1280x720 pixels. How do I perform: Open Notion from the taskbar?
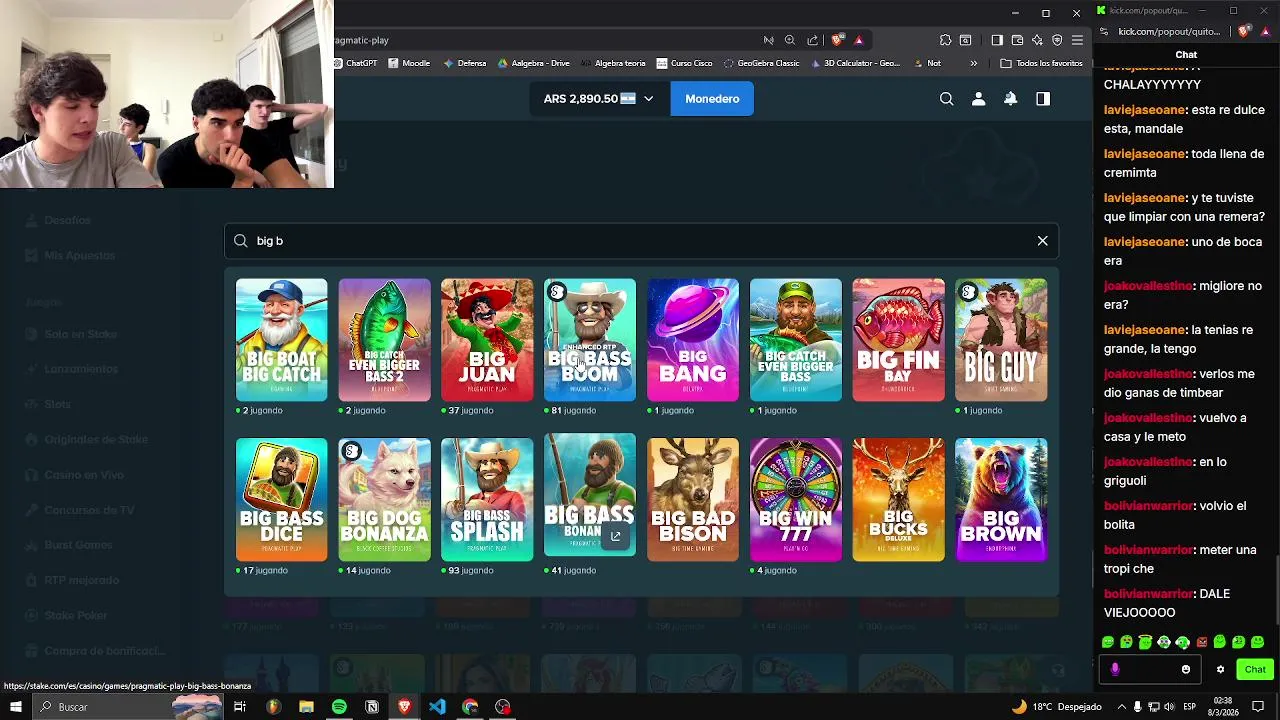tap(372, 707)
